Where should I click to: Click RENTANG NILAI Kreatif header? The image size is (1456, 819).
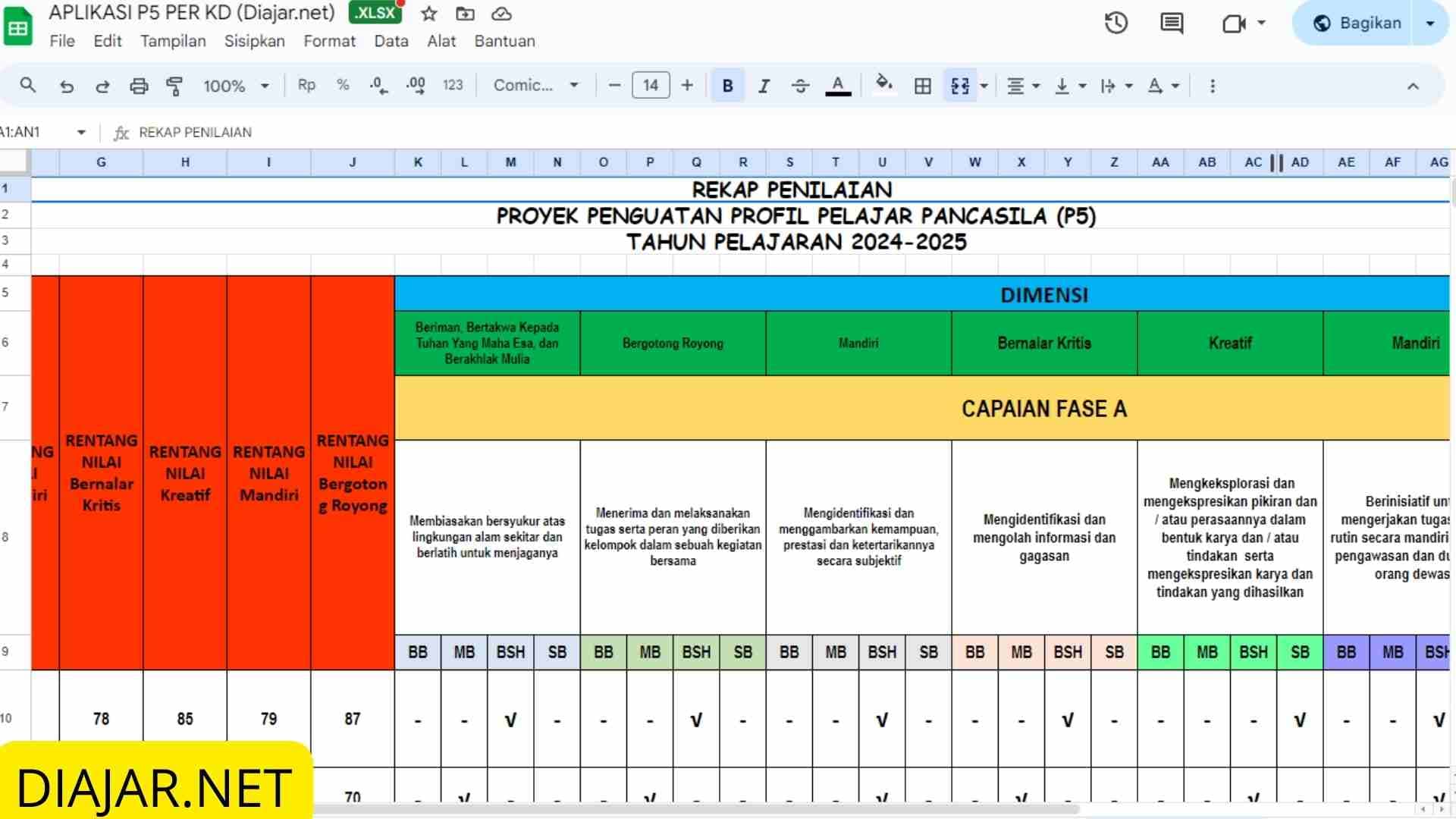[x=185, y=472]
